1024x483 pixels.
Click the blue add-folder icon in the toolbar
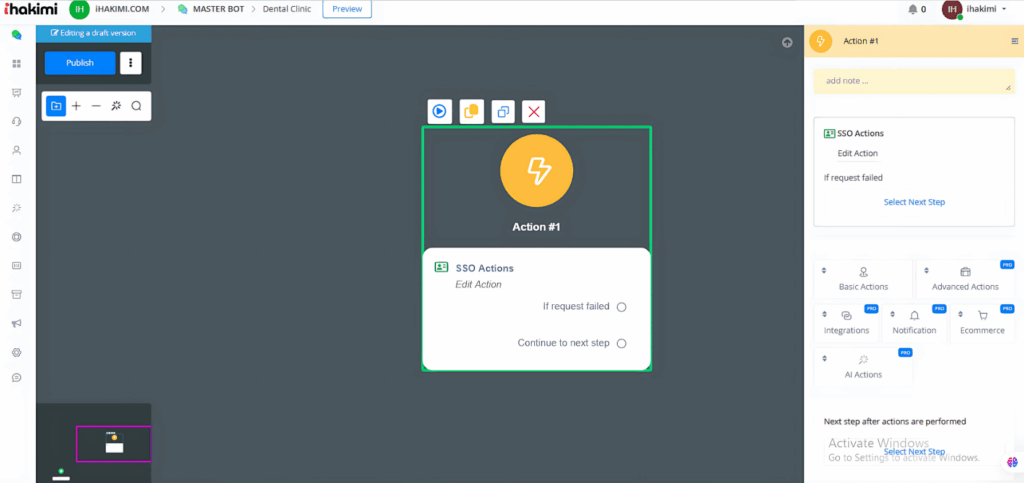tap(56, 106)
